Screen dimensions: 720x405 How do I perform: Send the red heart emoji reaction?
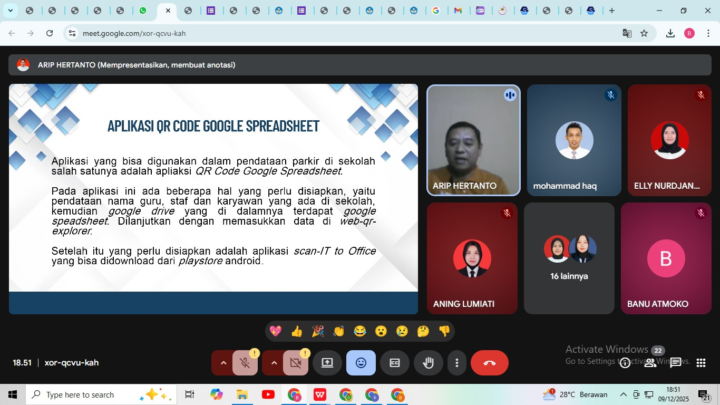(275, 331)
